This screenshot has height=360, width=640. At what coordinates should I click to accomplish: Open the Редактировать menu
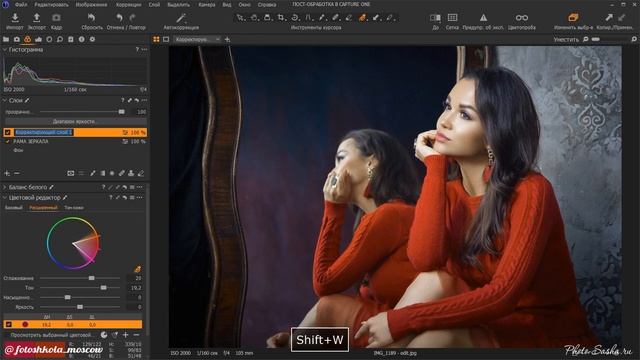pos(51,4)
